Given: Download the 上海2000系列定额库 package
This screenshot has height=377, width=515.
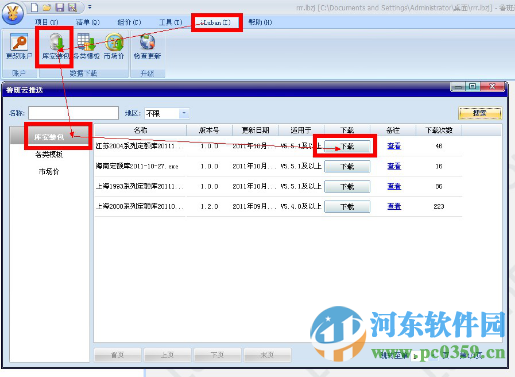Looking at the screenshot, I should [347, 206].
